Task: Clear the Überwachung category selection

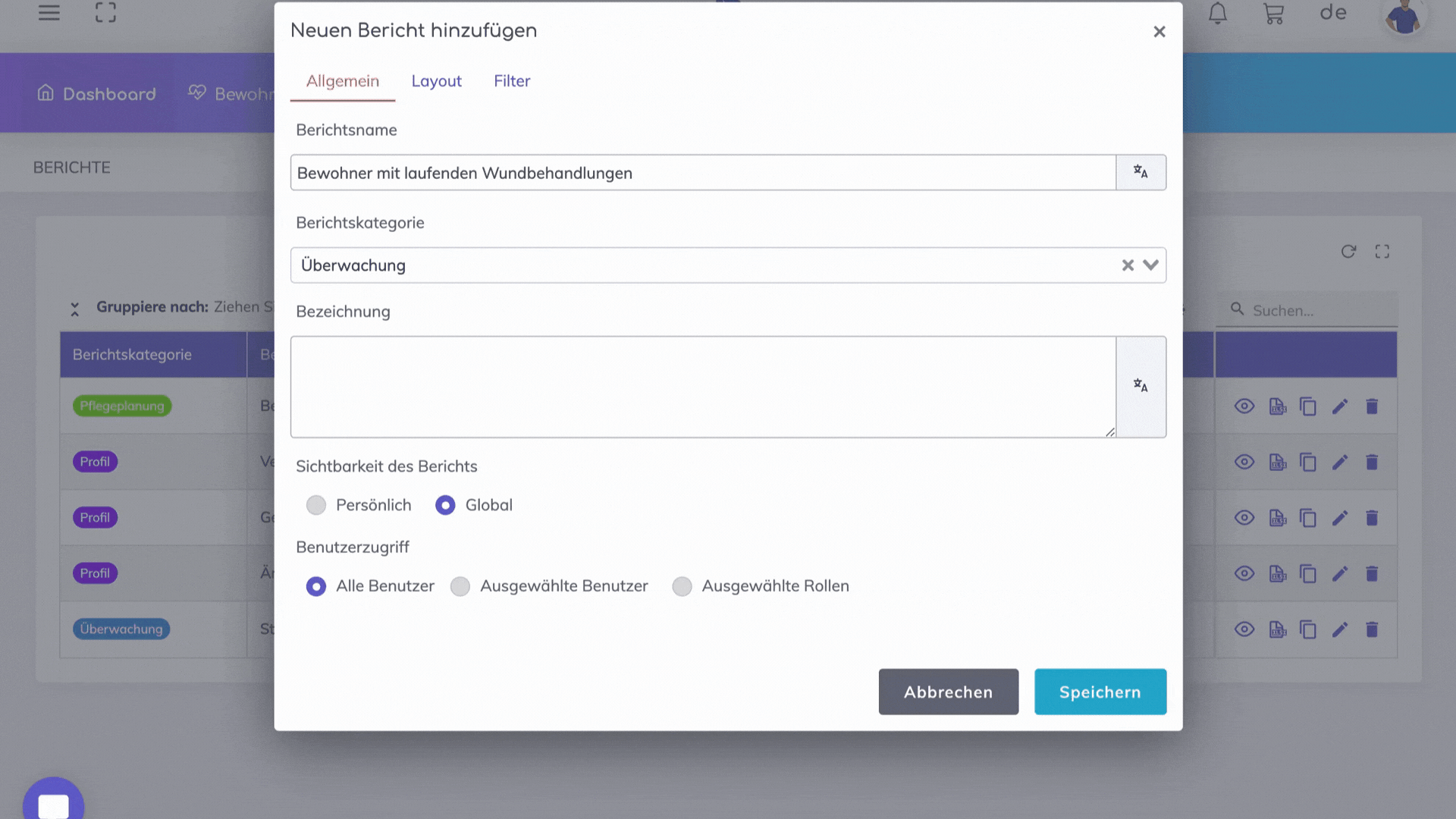Action: pyautogui.click(x=1128, y=265)
